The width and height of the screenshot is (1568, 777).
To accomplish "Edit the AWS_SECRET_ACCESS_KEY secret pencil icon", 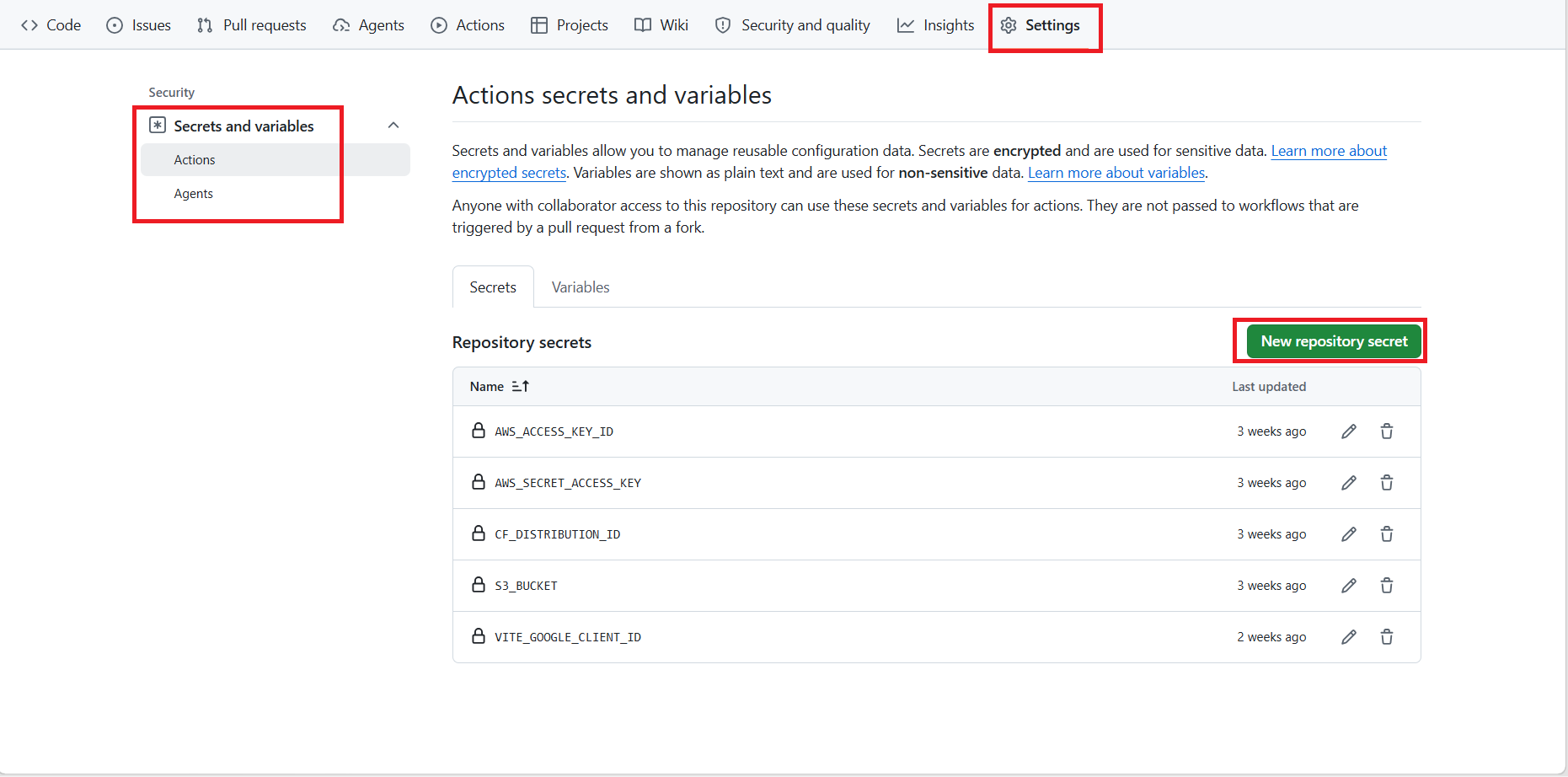I will (x=1349, y=483).
